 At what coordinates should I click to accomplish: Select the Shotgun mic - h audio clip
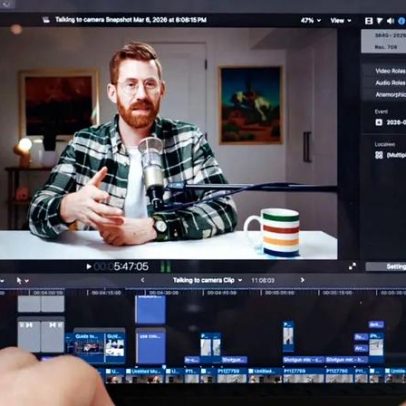tap(346, 360)
